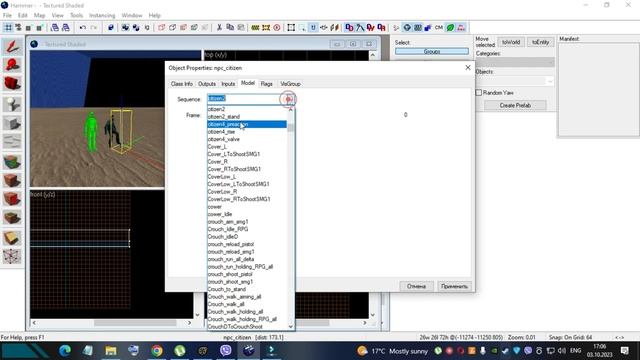This screenshot has width=640, height=360.
Task: Click the toEntity button
Action: [x=540, y=42]
